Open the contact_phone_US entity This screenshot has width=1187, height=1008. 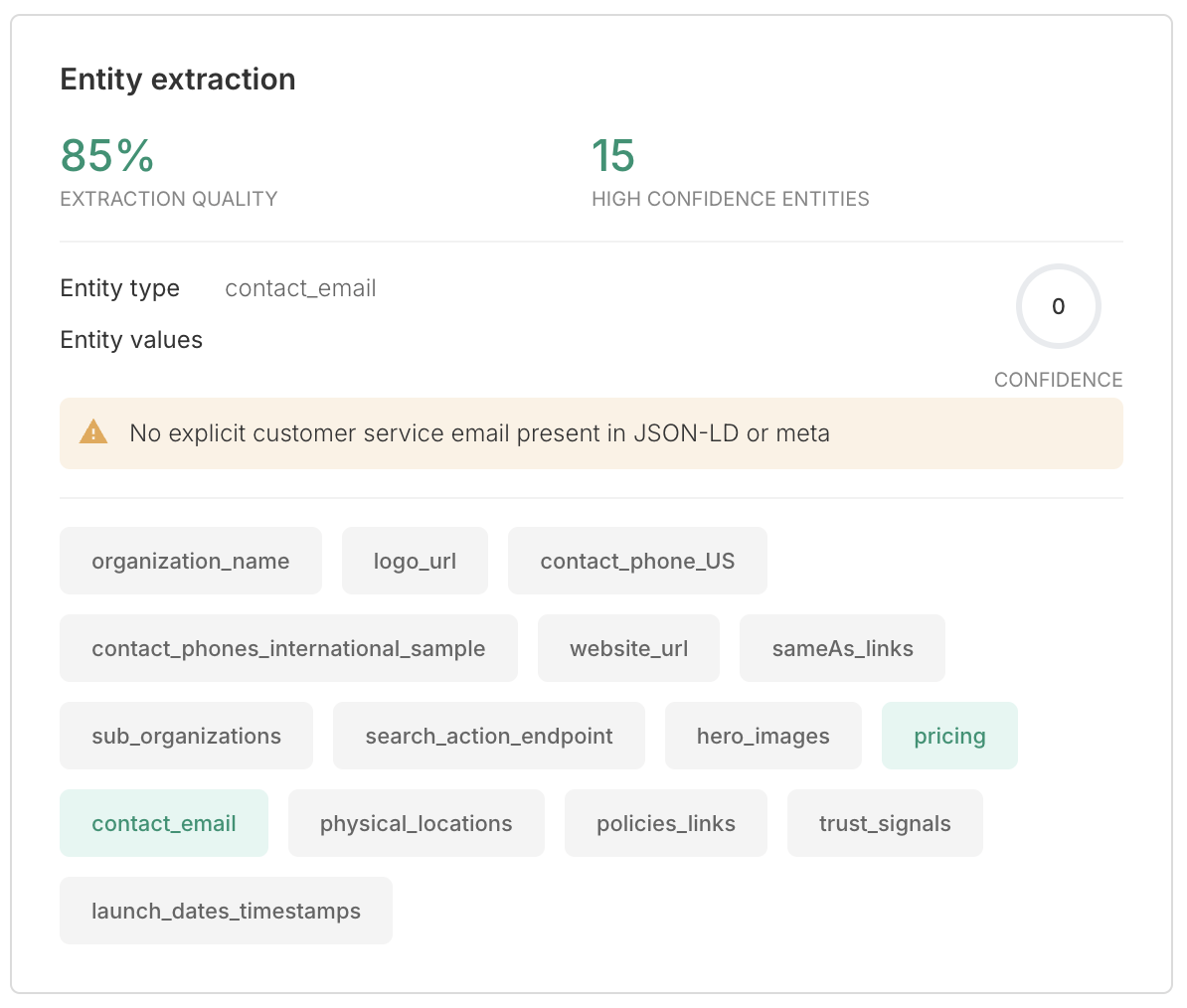click(x=637, y=561)
